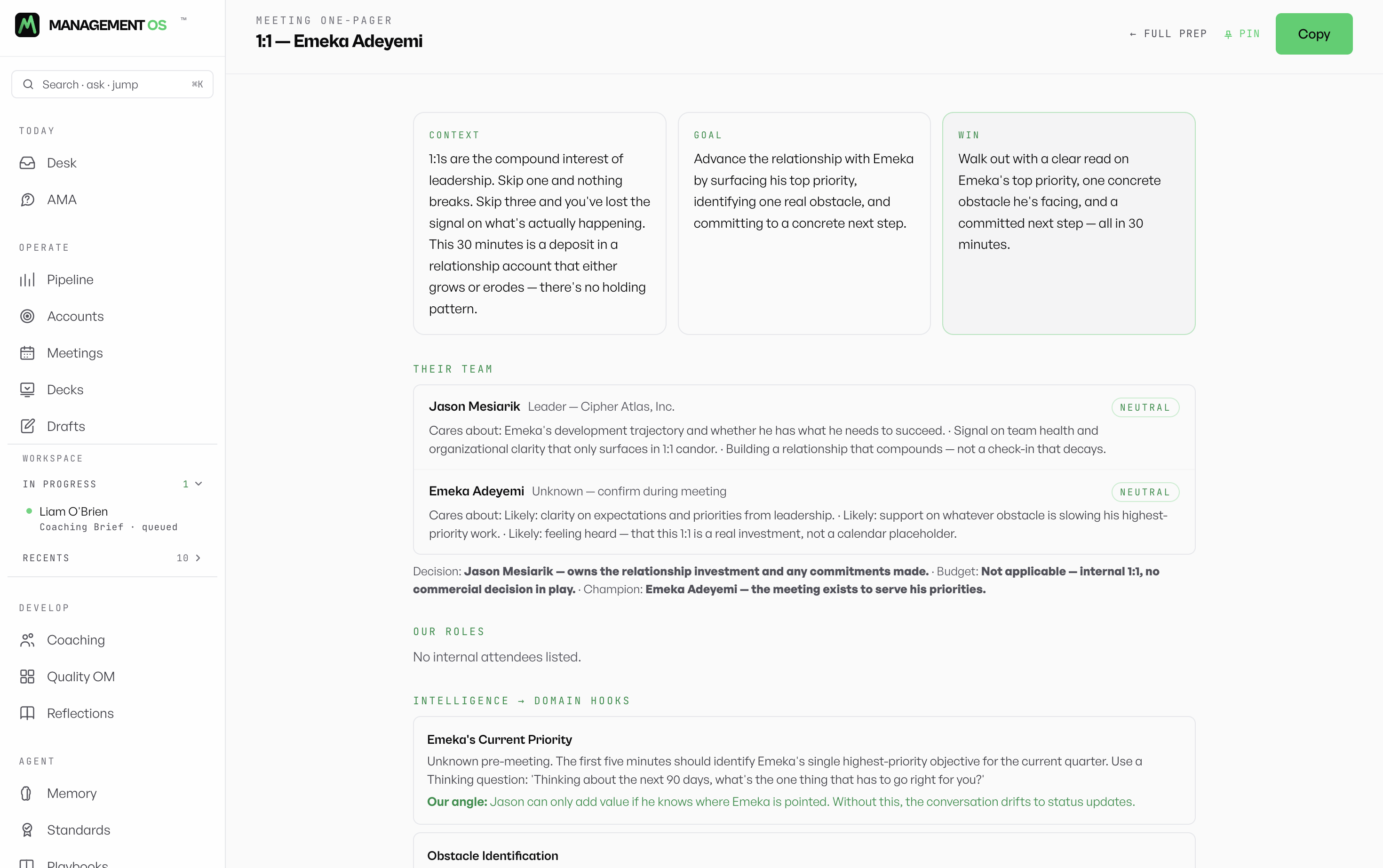Click the green Copy button
The height and width of the screenshot is (868, 1383).
click(x=1314, y=34)
